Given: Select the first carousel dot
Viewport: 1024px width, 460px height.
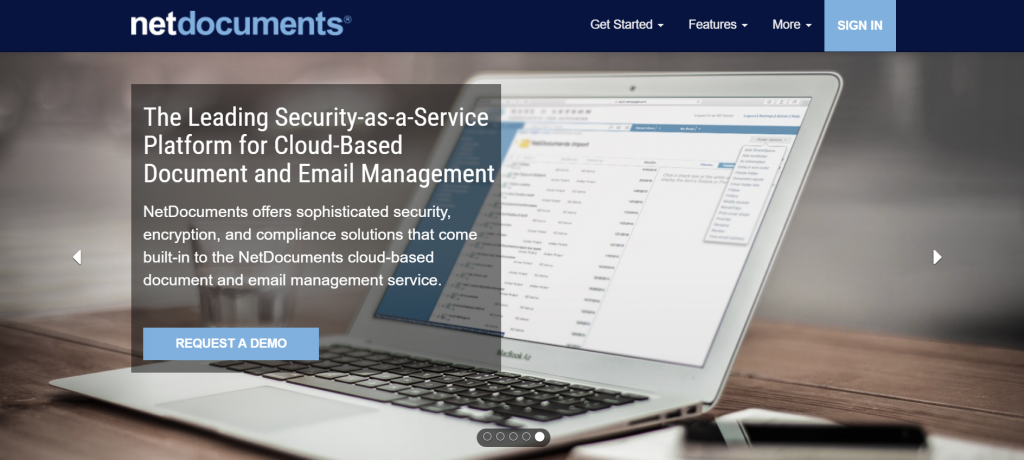Looking at the screenshot, I should [x=487, y=436].
